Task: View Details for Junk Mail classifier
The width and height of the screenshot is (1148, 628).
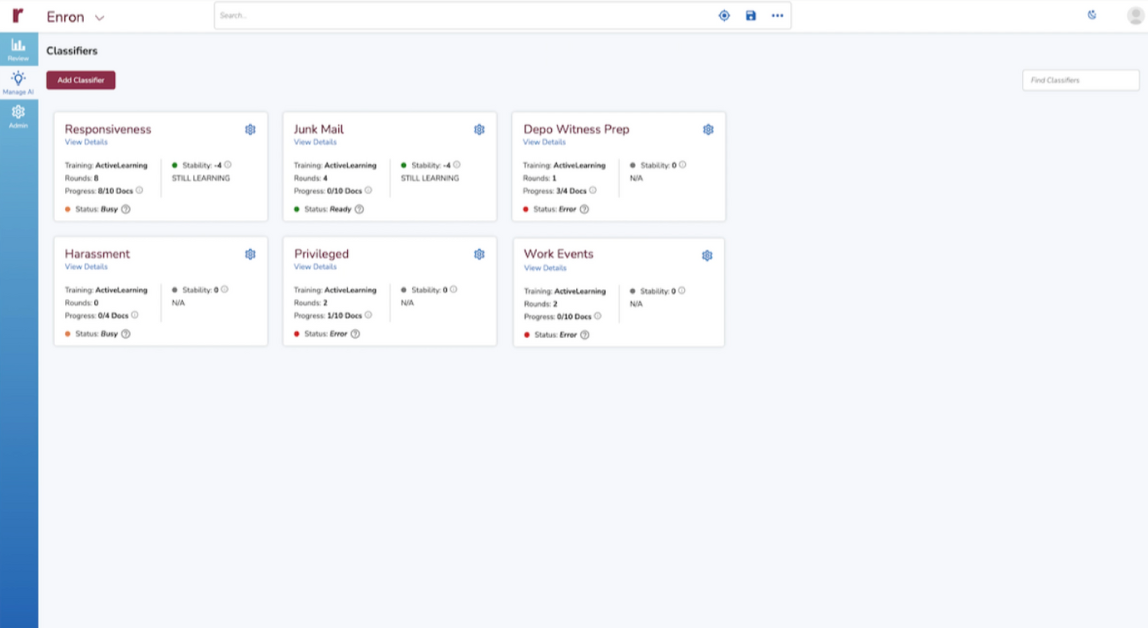Action: (x=315, y=142)
